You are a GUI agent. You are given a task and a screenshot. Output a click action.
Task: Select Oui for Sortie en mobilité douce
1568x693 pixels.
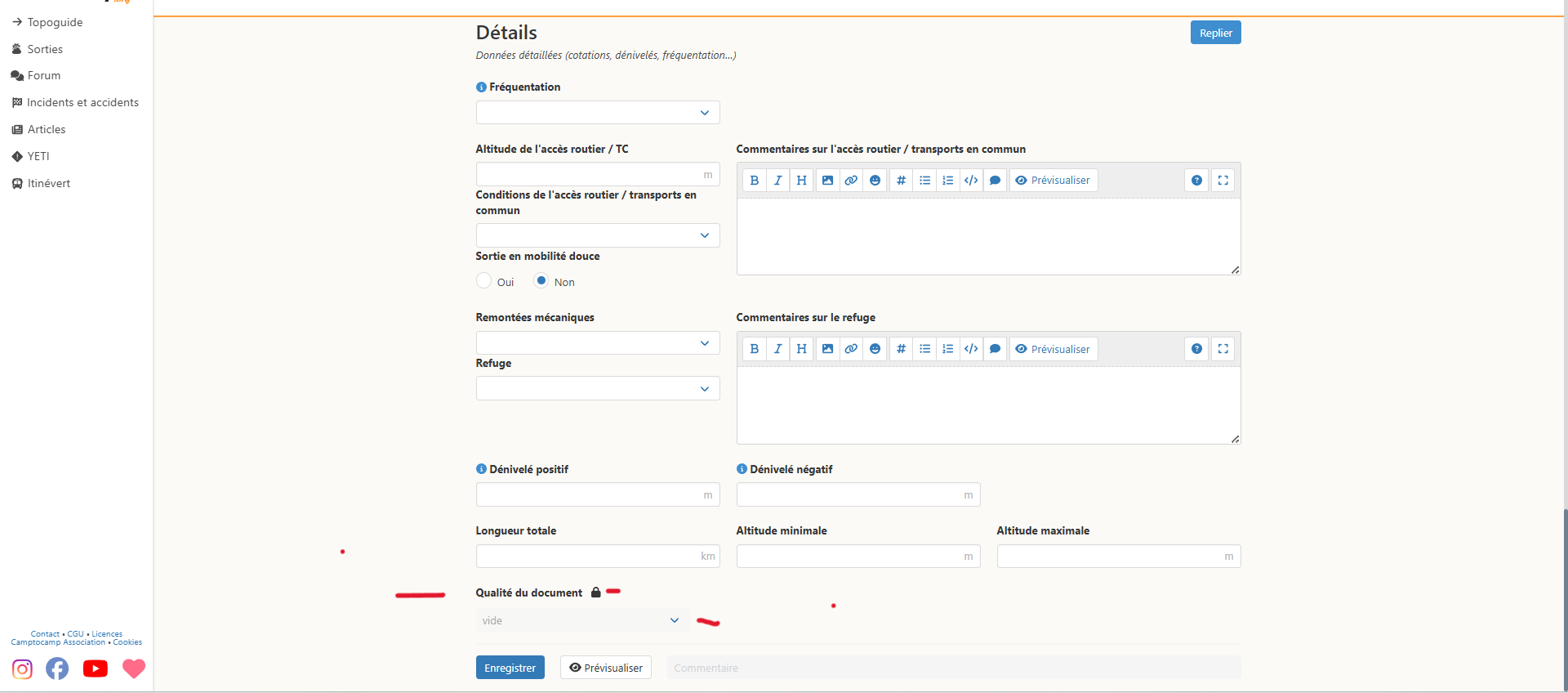coord(484,281)
